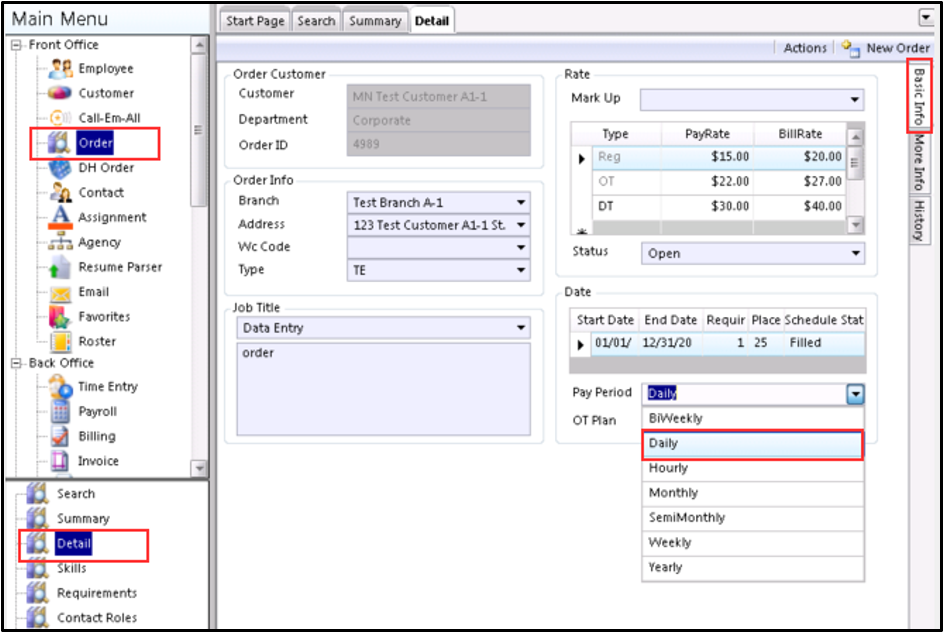
Task: Choose Hourly pay period option
Action: point(753,468)
